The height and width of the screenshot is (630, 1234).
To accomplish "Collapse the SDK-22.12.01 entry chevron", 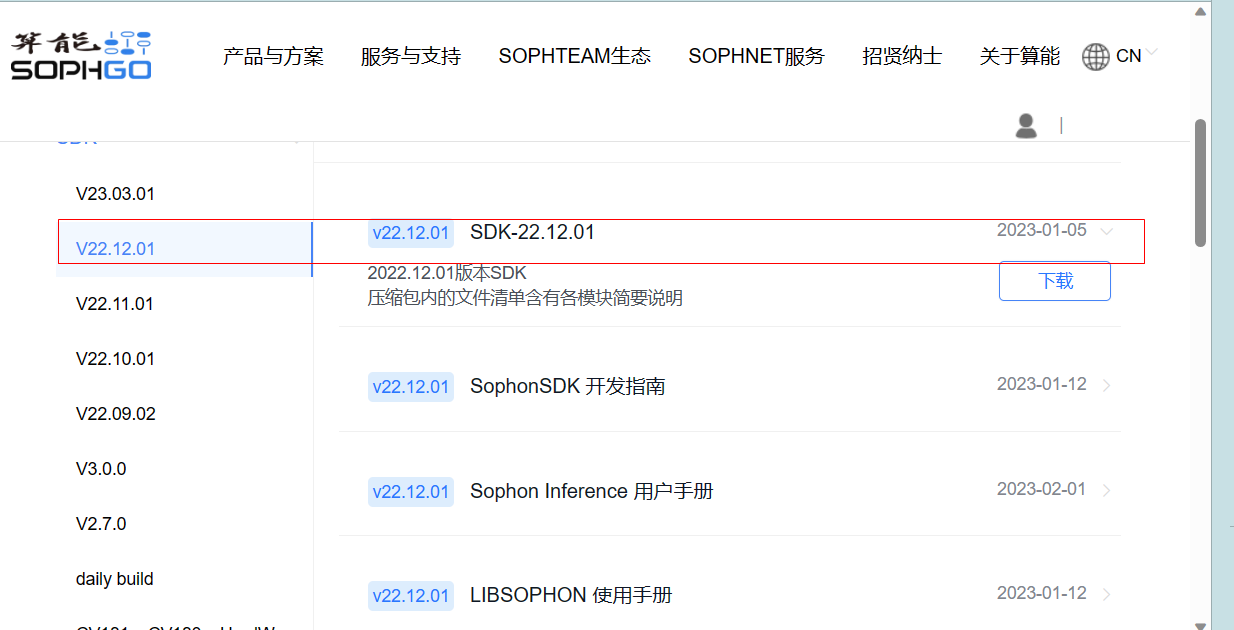I will (1106, 232).
